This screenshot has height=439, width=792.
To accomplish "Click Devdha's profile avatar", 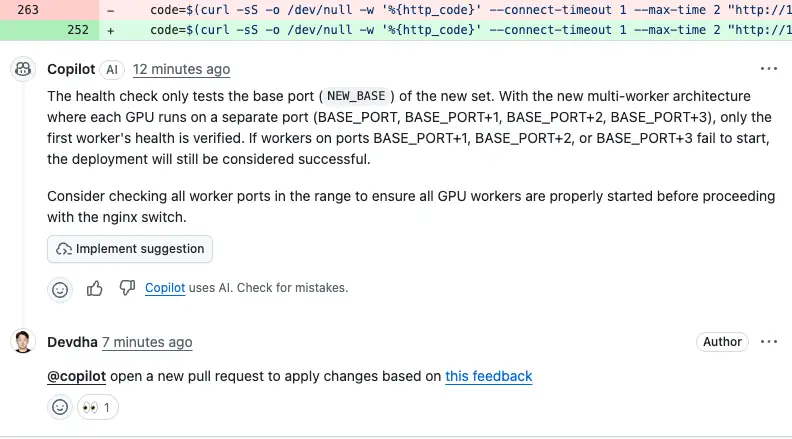I will pyautogui.click(x=23, y=342).
